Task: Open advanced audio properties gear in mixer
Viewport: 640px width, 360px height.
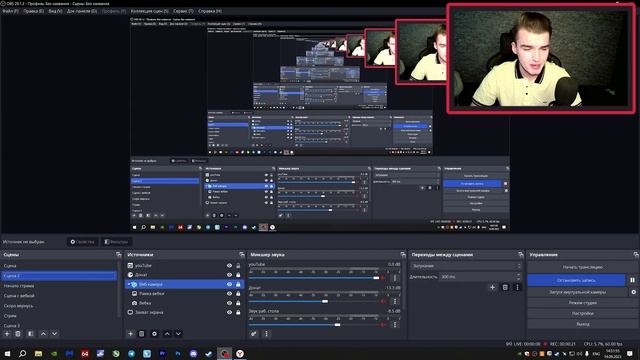Action: 254,334
